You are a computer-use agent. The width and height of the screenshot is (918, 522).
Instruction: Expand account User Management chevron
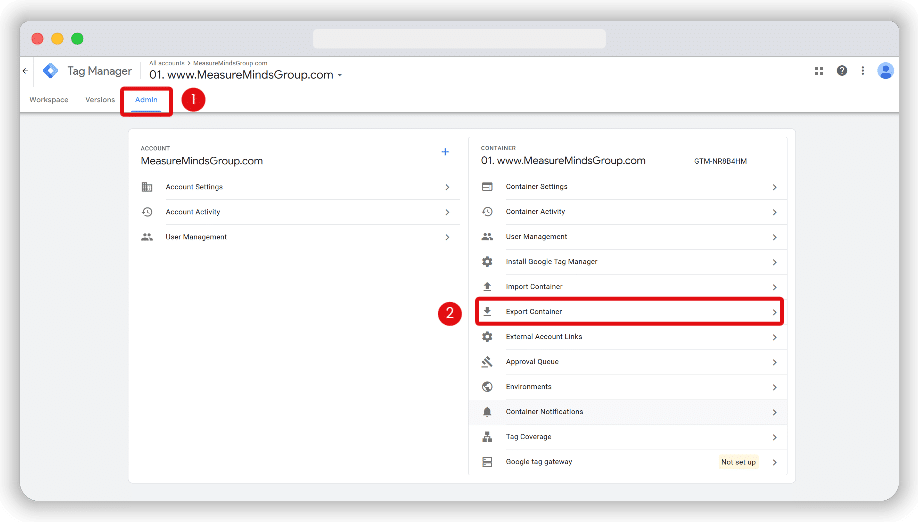[447, 238]
